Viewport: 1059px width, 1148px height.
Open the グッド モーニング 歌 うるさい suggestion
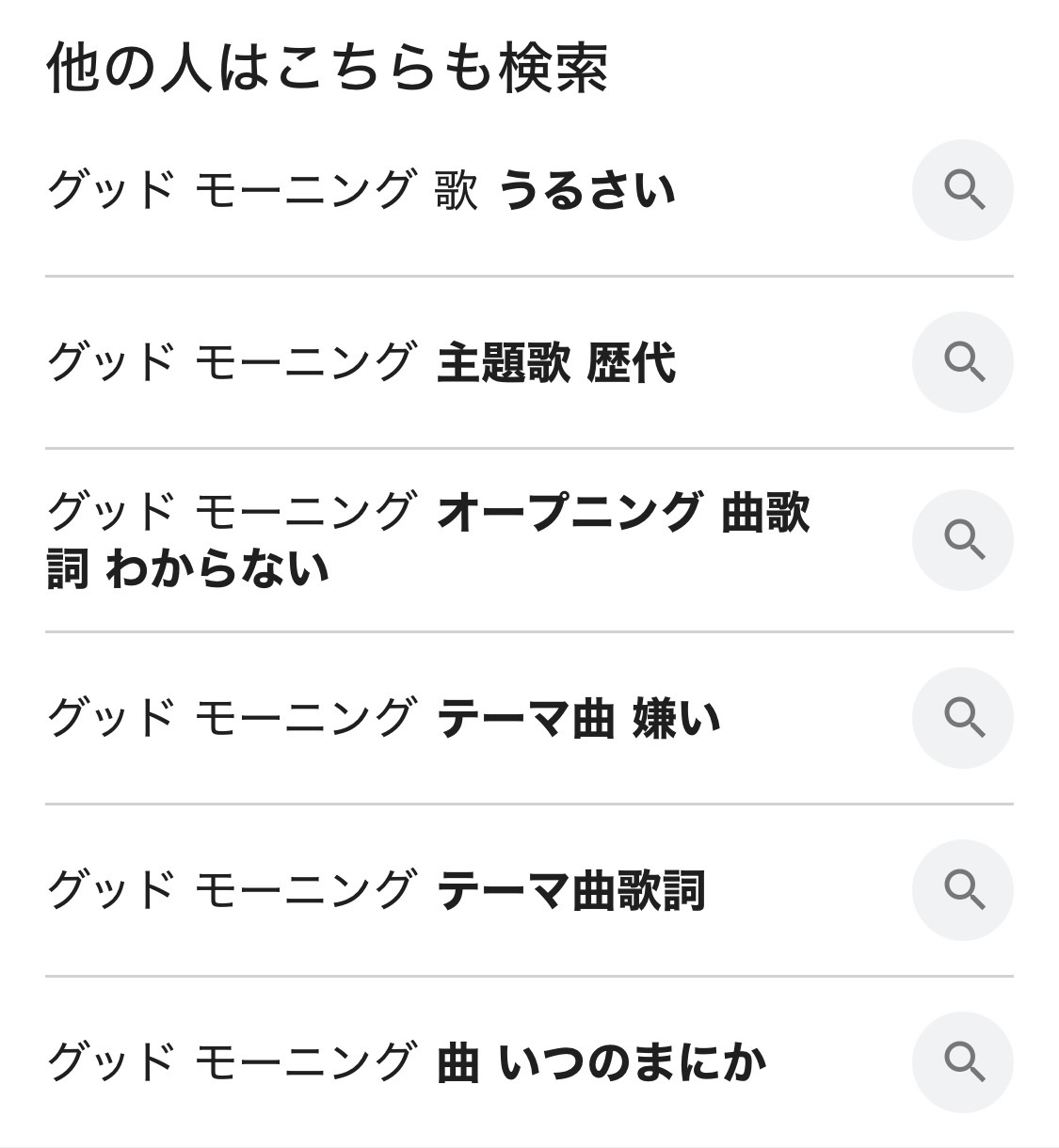[360, 190]
